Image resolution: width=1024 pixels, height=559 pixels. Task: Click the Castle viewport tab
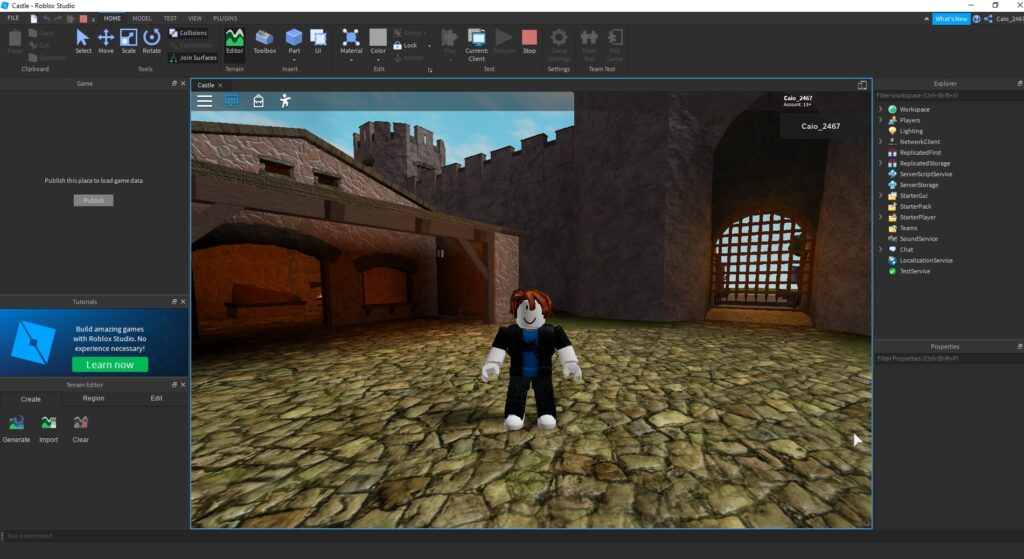coord(206,86)
